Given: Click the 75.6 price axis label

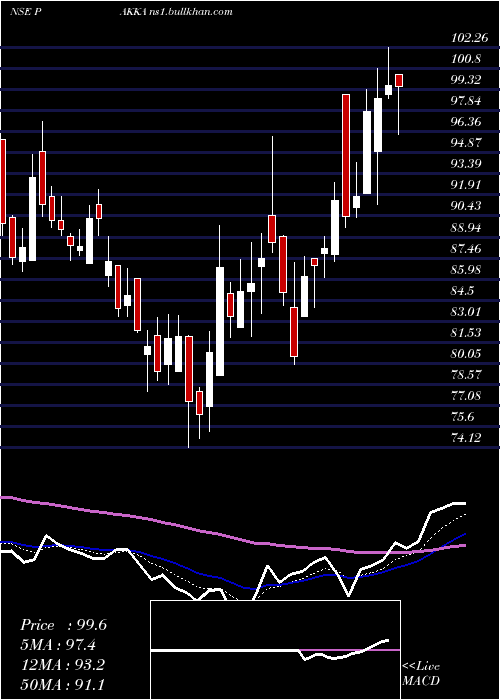Looking at the screenshot, I should pos(464,417).
